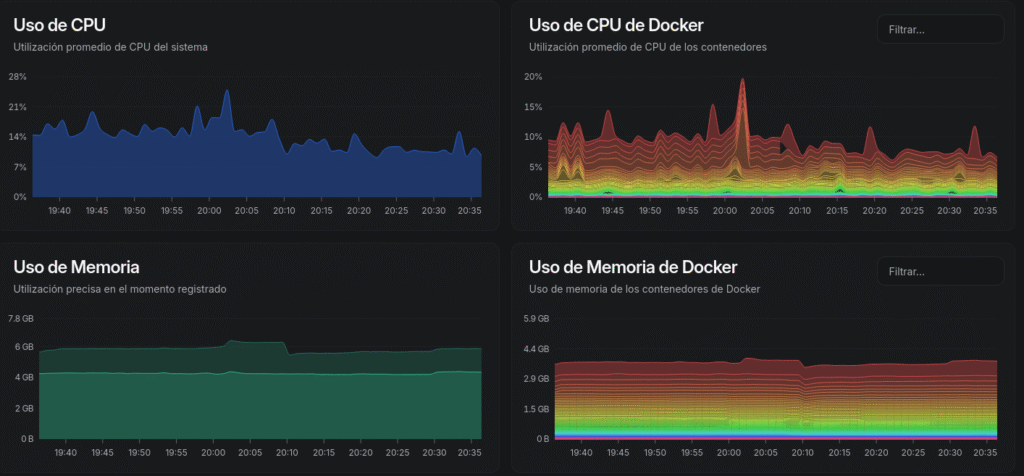The image size is (1024, 476).
Task: Click the tallest red spike in Docker CPU chart
Action: pyautogui.click(x=742, y=82)
